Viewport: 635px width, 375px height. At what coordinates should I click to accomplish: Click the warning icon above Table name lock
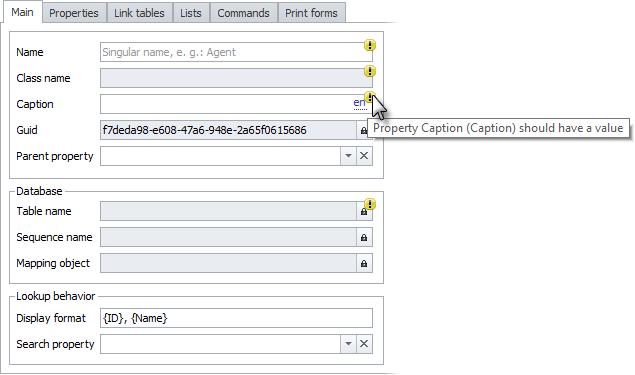[x=369, y=204]
